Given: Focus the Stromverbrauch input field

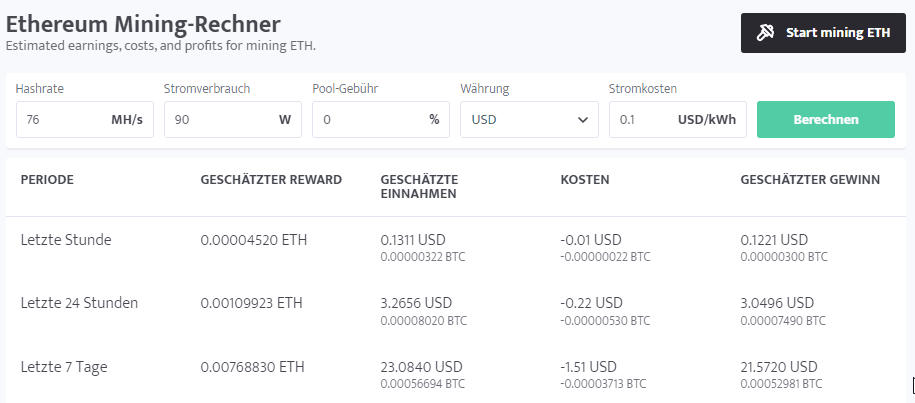Looking at the screenshot, I should point(233,120).
